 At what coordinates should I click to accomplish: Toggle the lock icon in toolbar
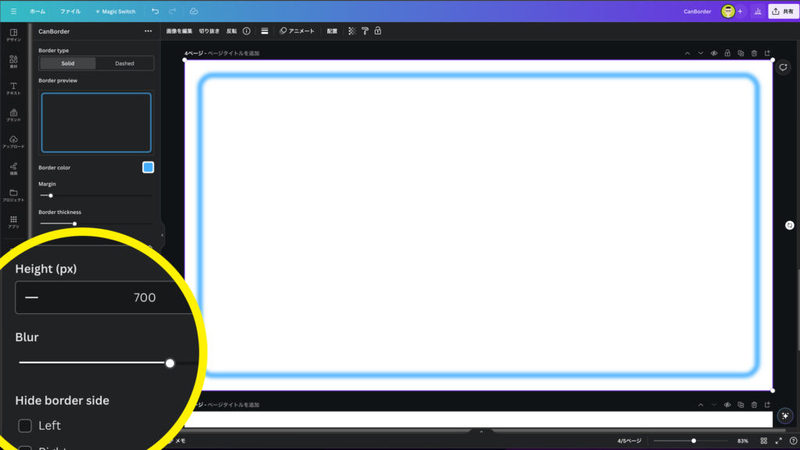378,31
